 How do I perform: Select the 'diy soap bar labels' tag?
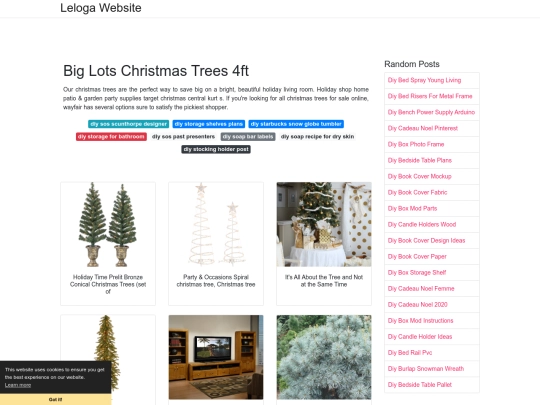(248, 137)
